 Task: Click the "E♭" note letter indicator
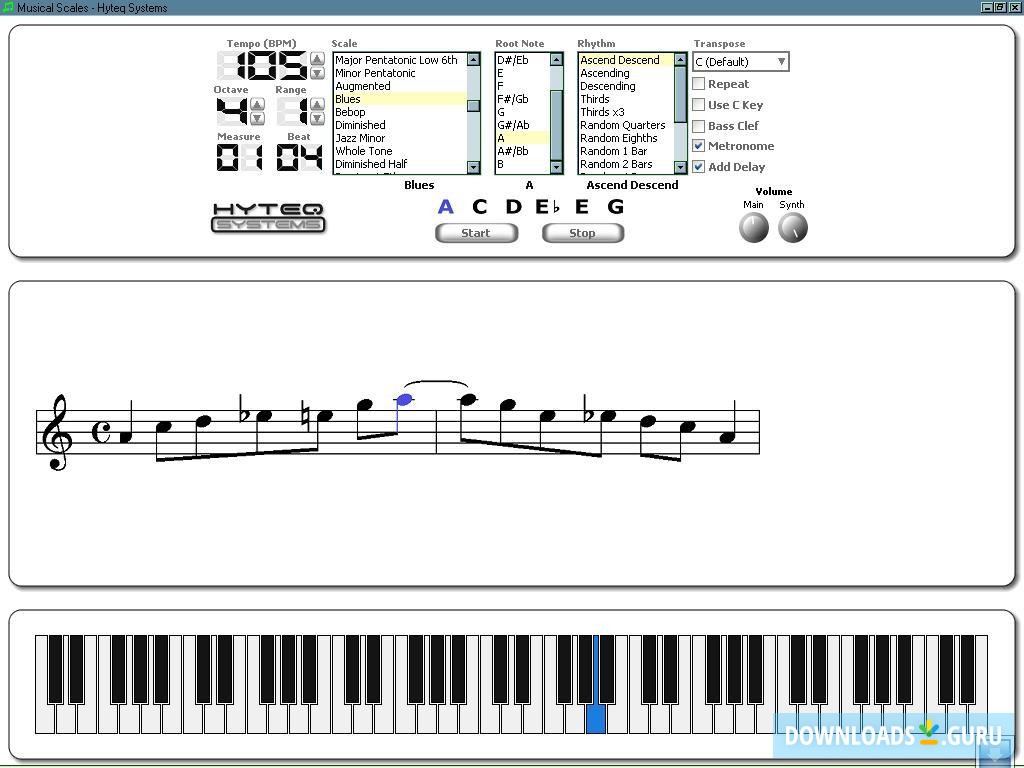[x=547, y=206]
